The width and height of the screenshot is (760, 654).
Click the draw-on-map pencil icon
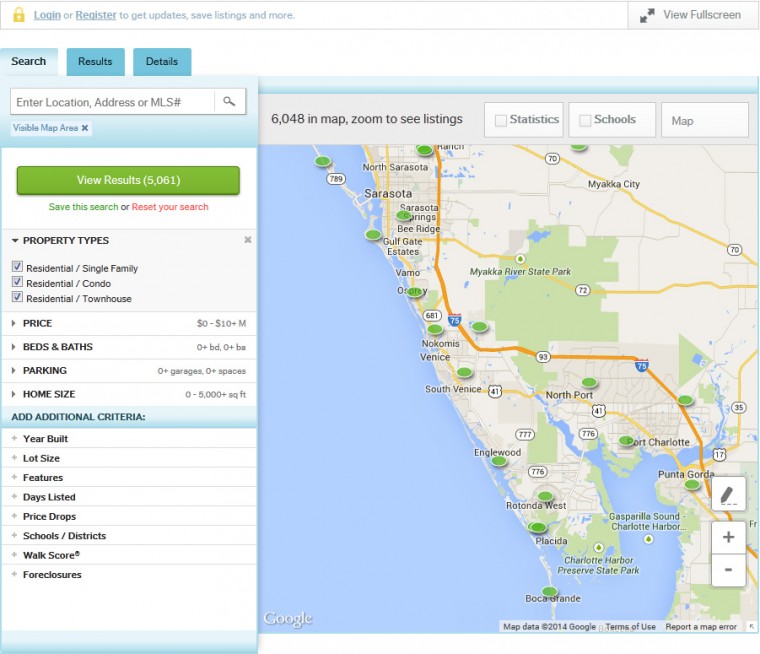(x=728, y=494)
